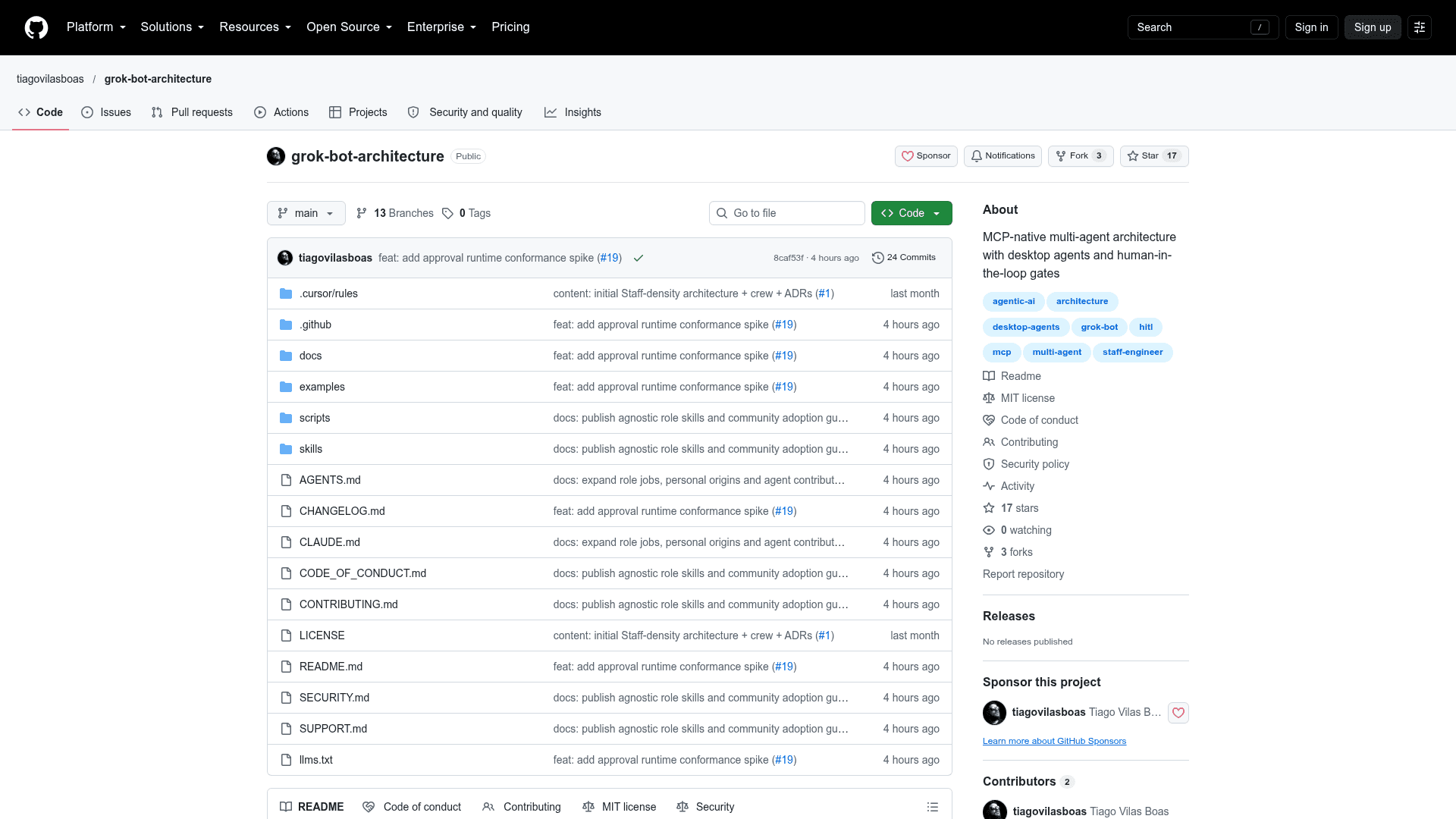
Task: Click the Sign up button
Action: pyautogui.click(x=1373, y=27)
